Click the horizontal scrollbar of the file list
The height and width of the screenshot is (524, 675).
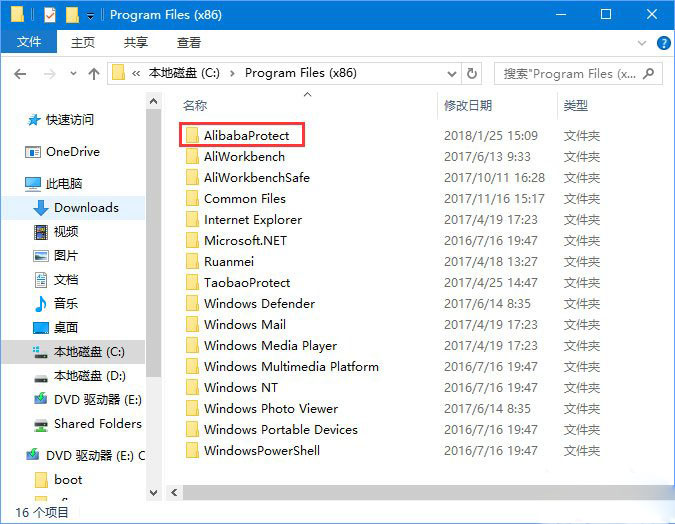click(400, 493)
